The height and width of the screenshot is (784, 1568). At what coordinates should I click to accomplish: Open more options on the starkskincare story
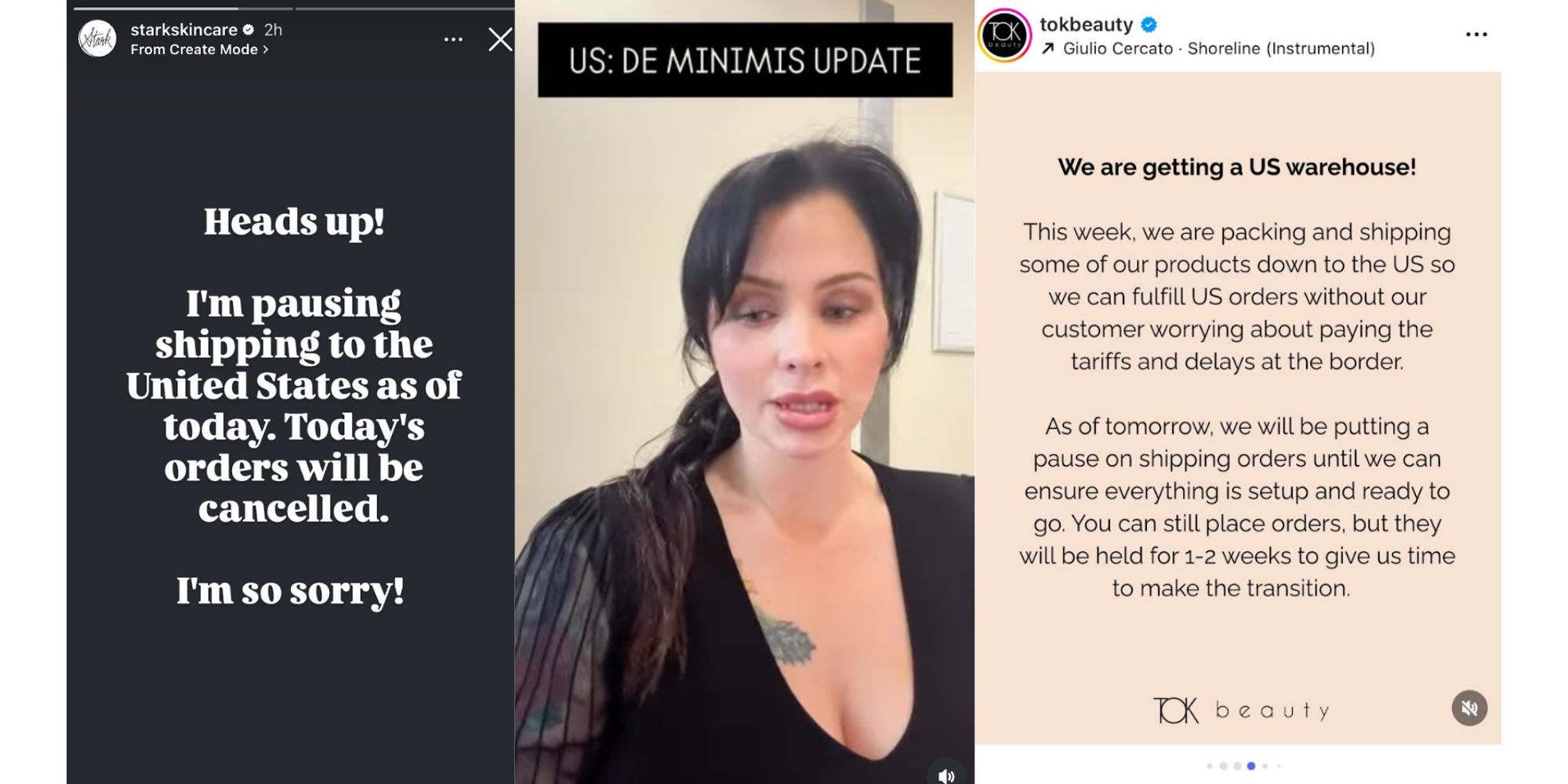pos(453,39)
